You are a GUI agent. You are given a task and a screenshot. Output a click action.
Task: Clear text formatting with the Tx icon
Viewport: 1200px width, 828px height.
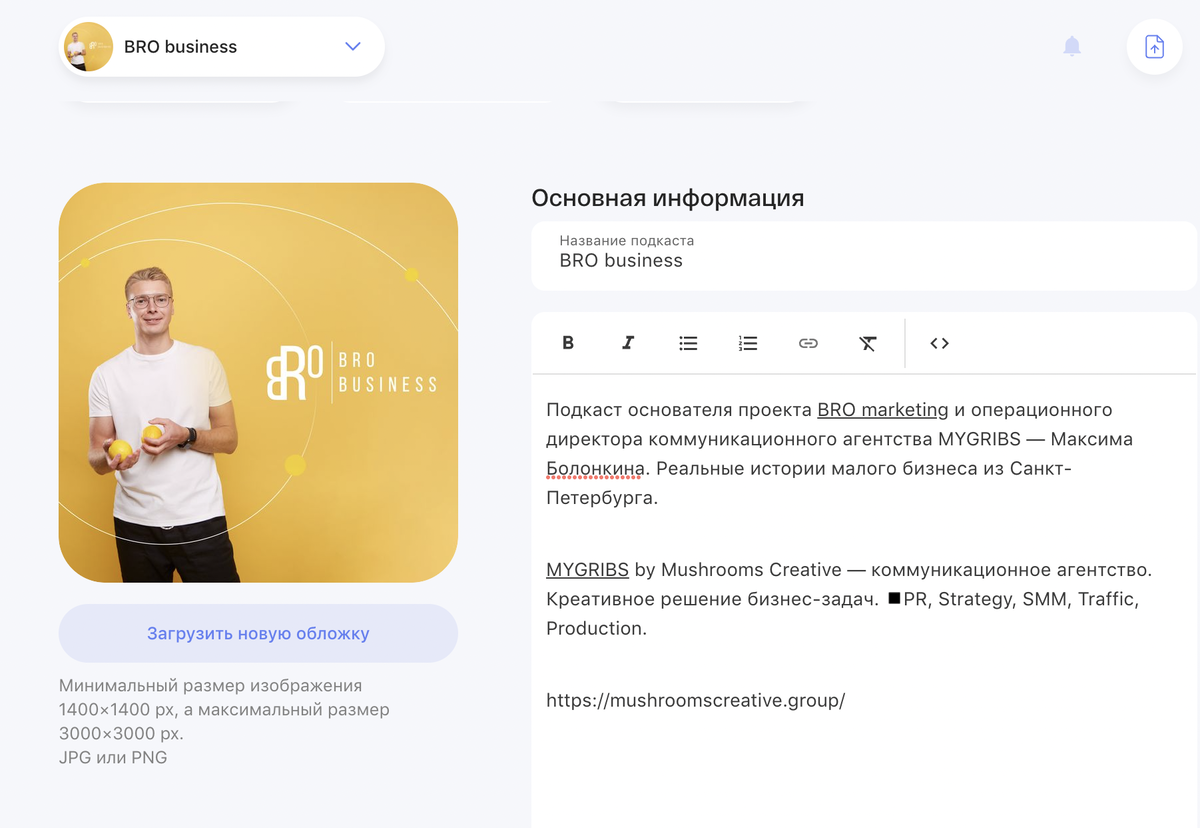click(x=868, y=343)
